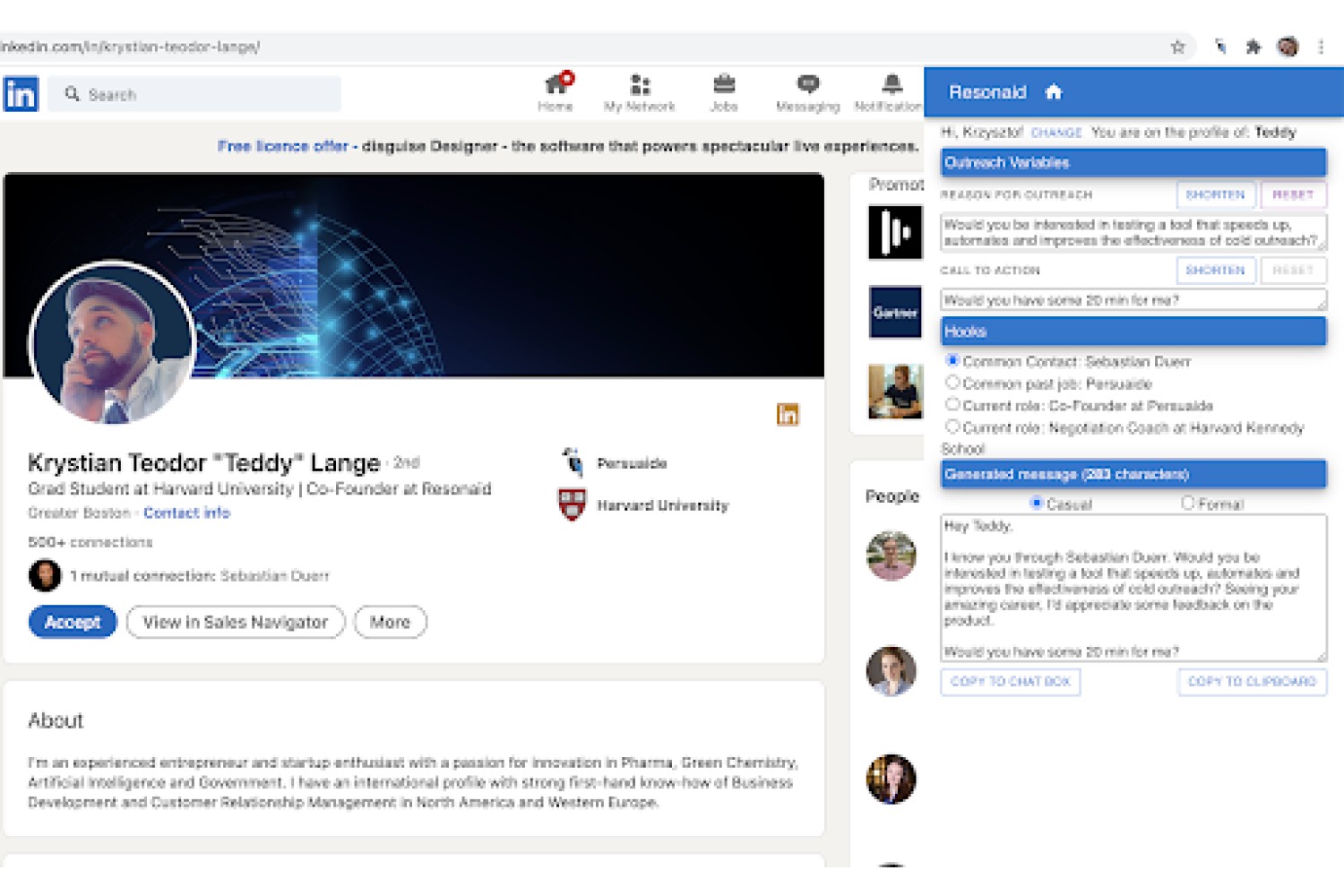Bookmark page with star icon
This screenshot has height=896, width=1344.
click(x=1178, y=47)
